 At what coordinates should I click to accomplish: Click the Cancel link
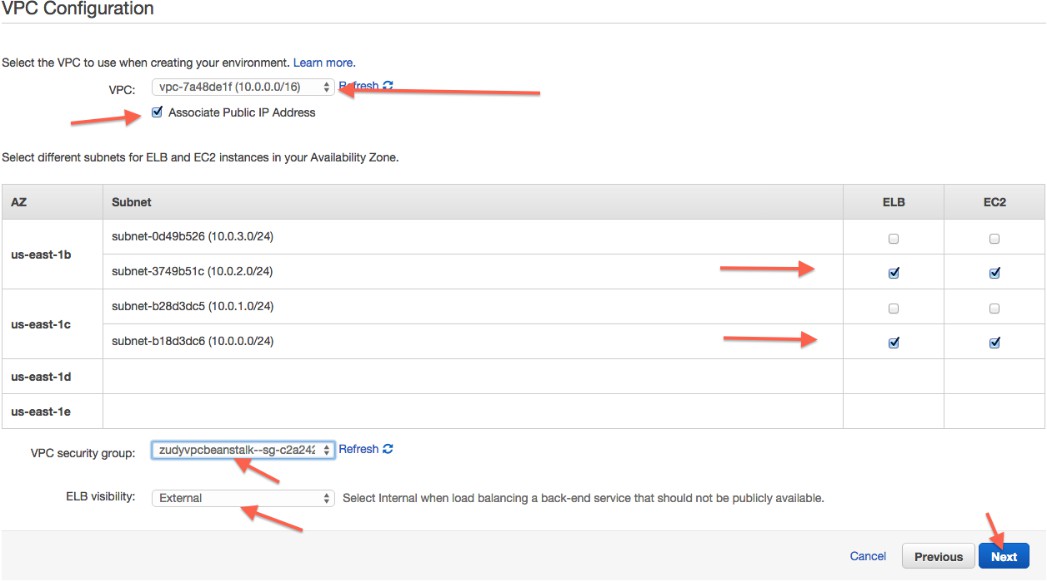point(867,556)
